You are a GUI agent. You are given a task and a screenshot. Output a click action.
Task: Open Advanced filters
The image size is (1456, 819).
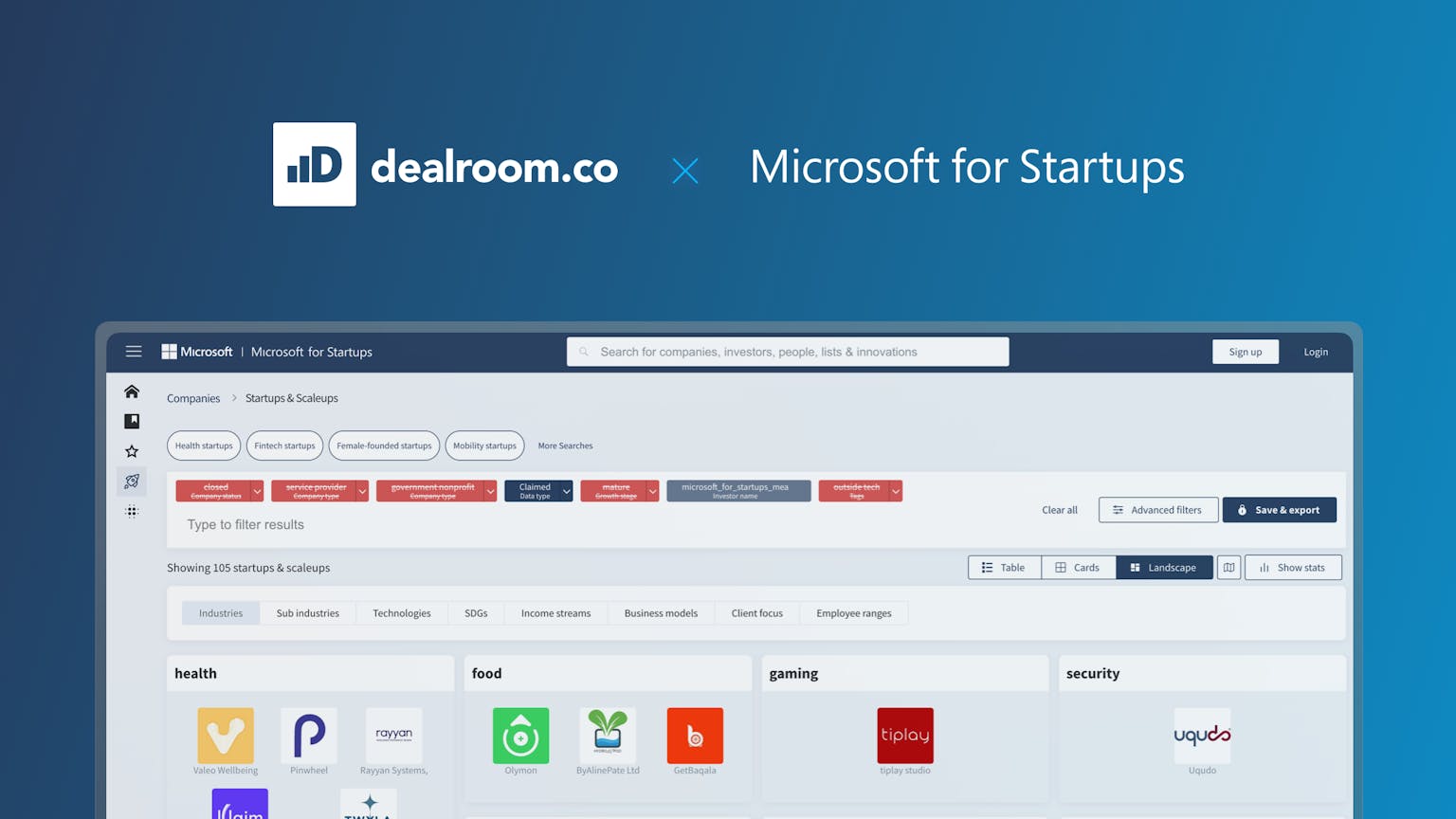coord(1158,510)
